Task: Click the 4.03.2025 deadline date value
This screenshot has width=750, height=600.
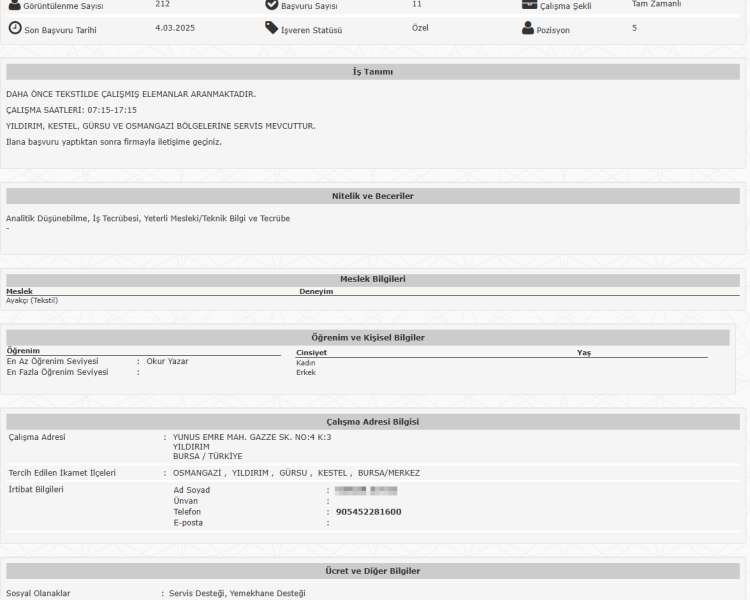Action: [x=175, y=28]
